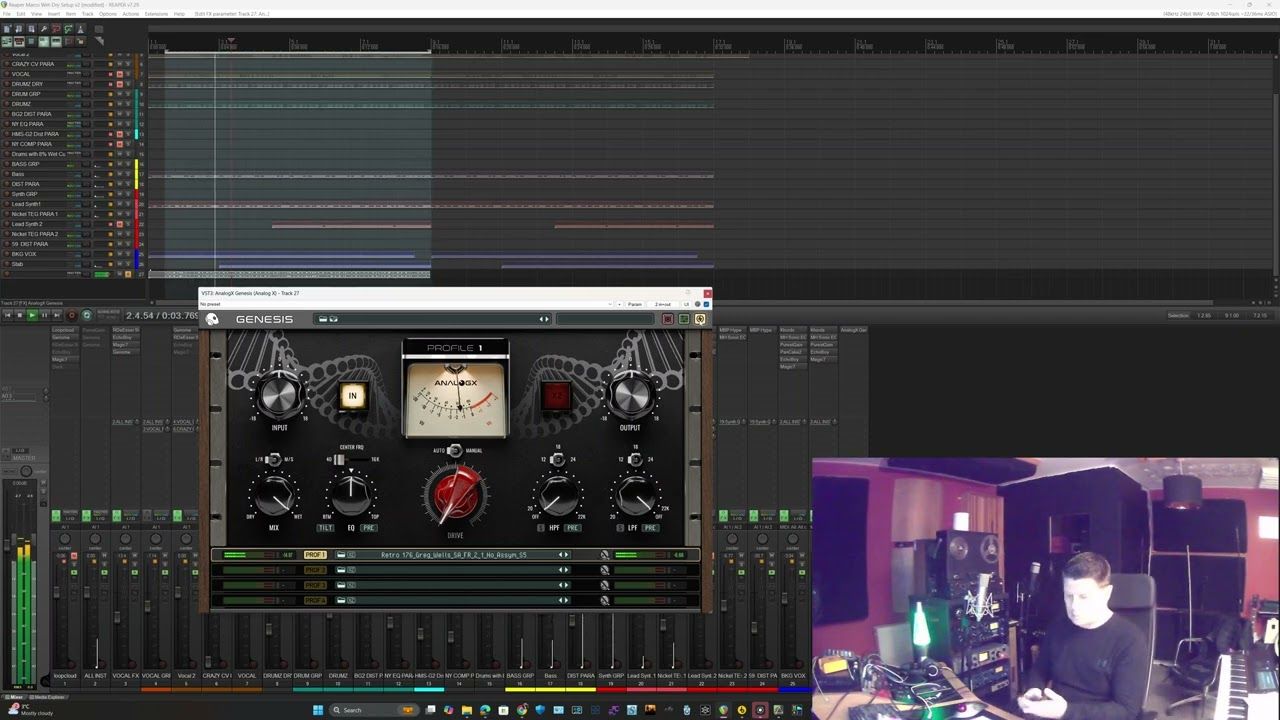Click the Genesis header preset navigation arrows
1280x720 pixels.
pyautogui.click(x=544, y=319)
